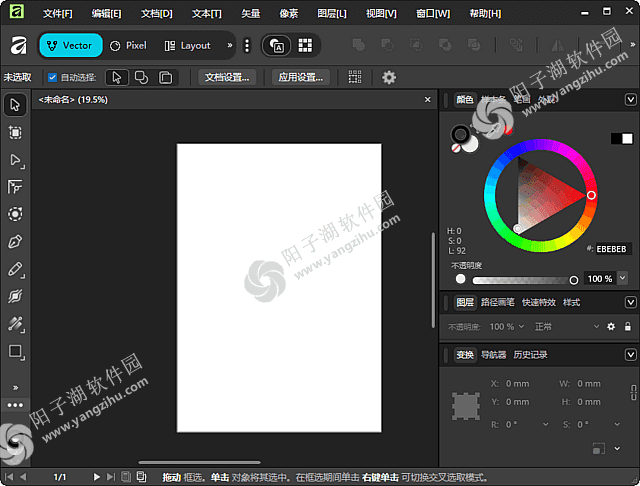Open the 编辑[E] menu
Image resolution: width=640 pixels, height=486 pixels.
click(x=106, y=13)
